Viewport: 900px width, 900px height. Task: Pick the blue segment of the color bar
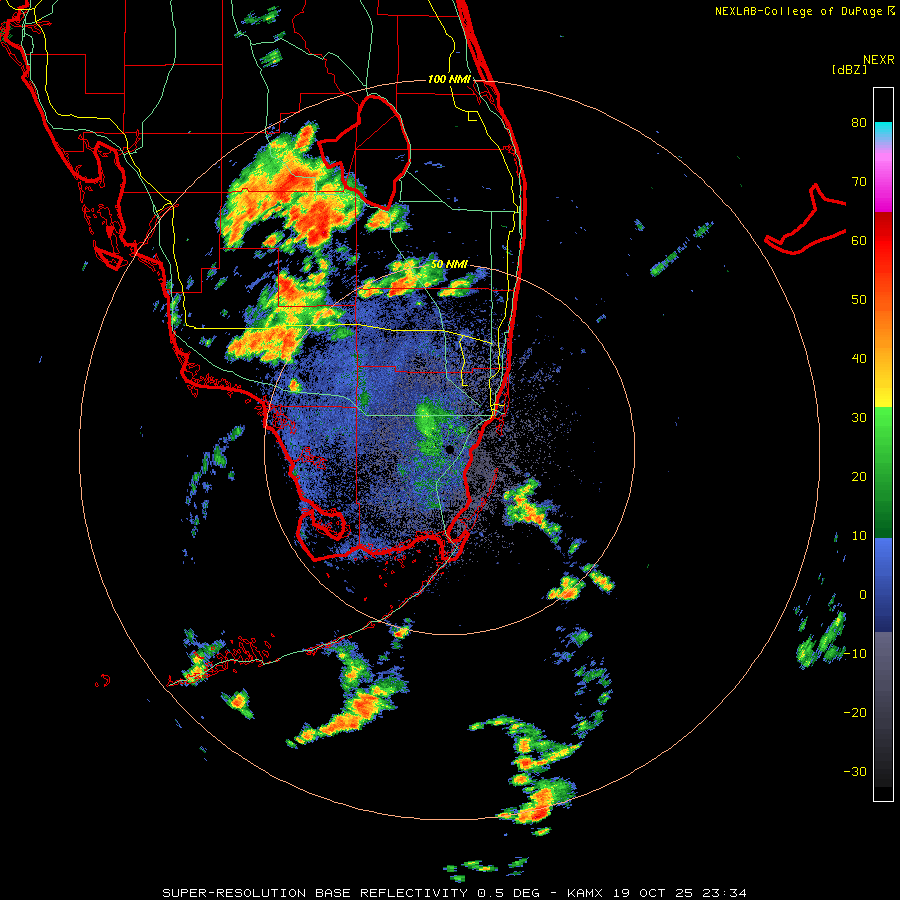coord(883,585)
